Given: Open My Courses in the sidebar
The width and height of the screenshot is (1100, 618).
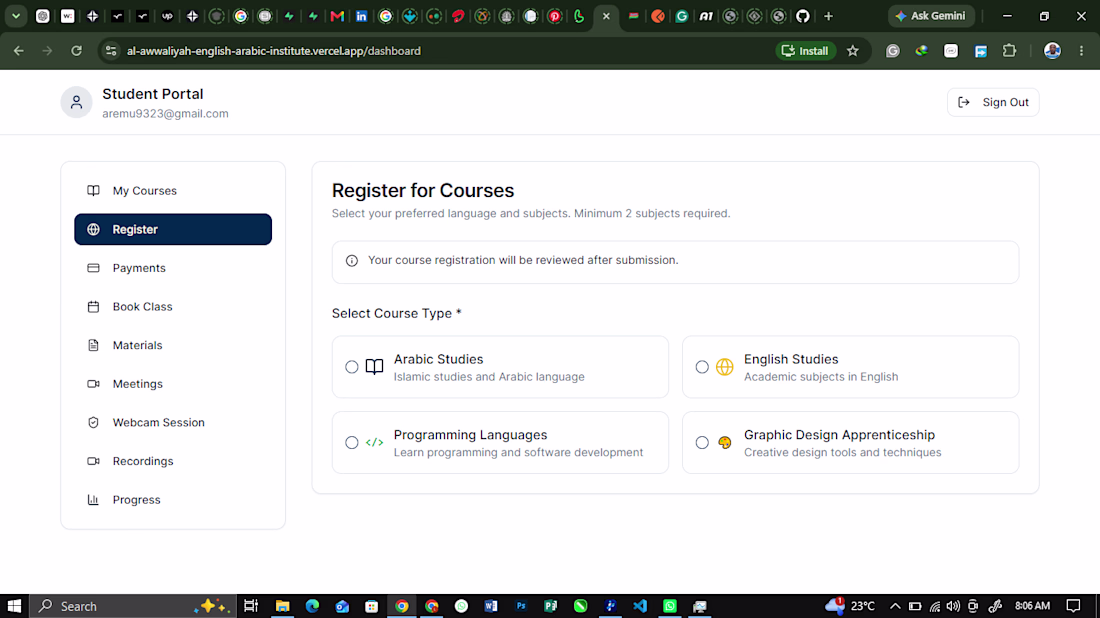Looking at the screenshot, I should pos(173,191).
